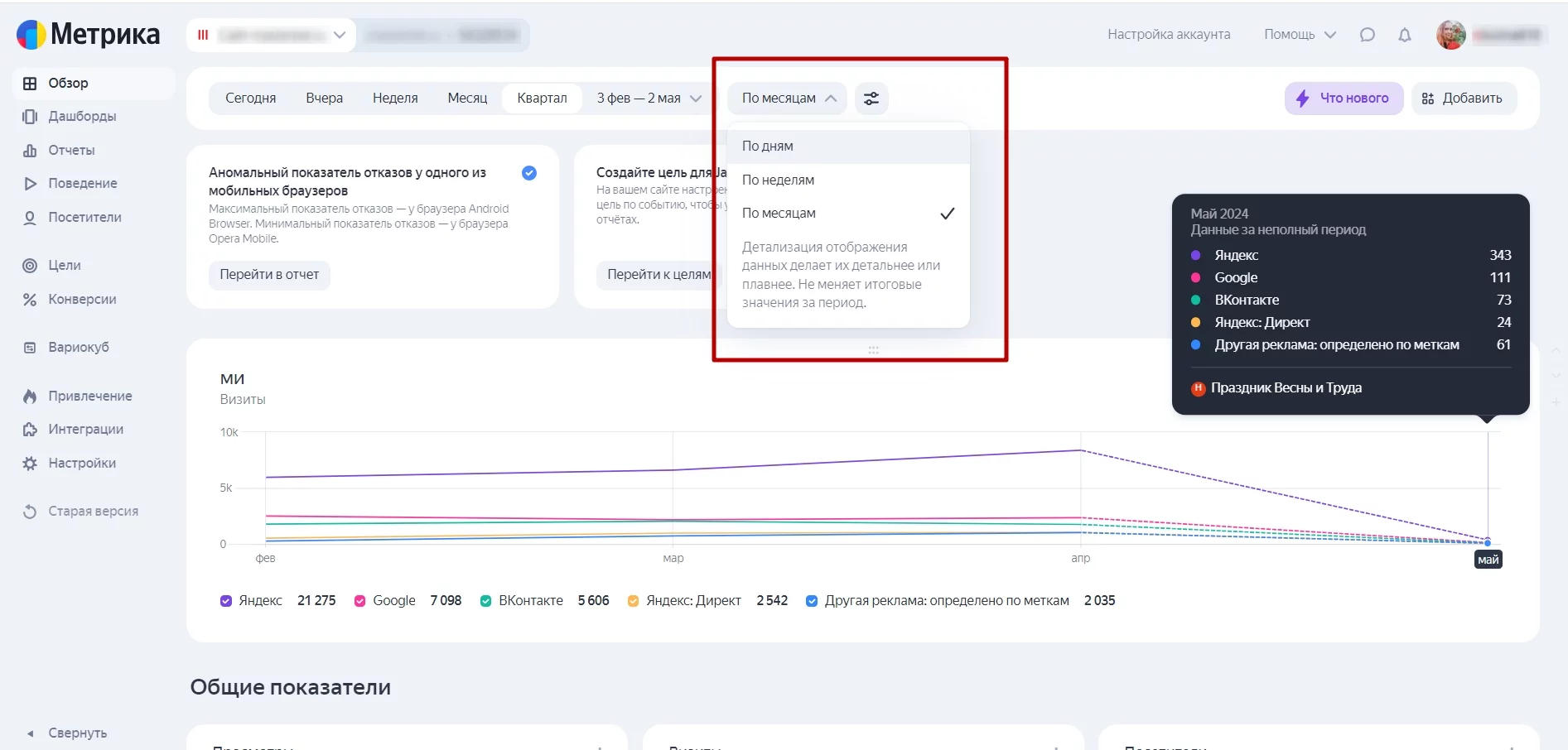Image resolution: width=1568 pixels, height=750 pixels.
Task: Click Перейти к целям button
Action: pos(659,274)
